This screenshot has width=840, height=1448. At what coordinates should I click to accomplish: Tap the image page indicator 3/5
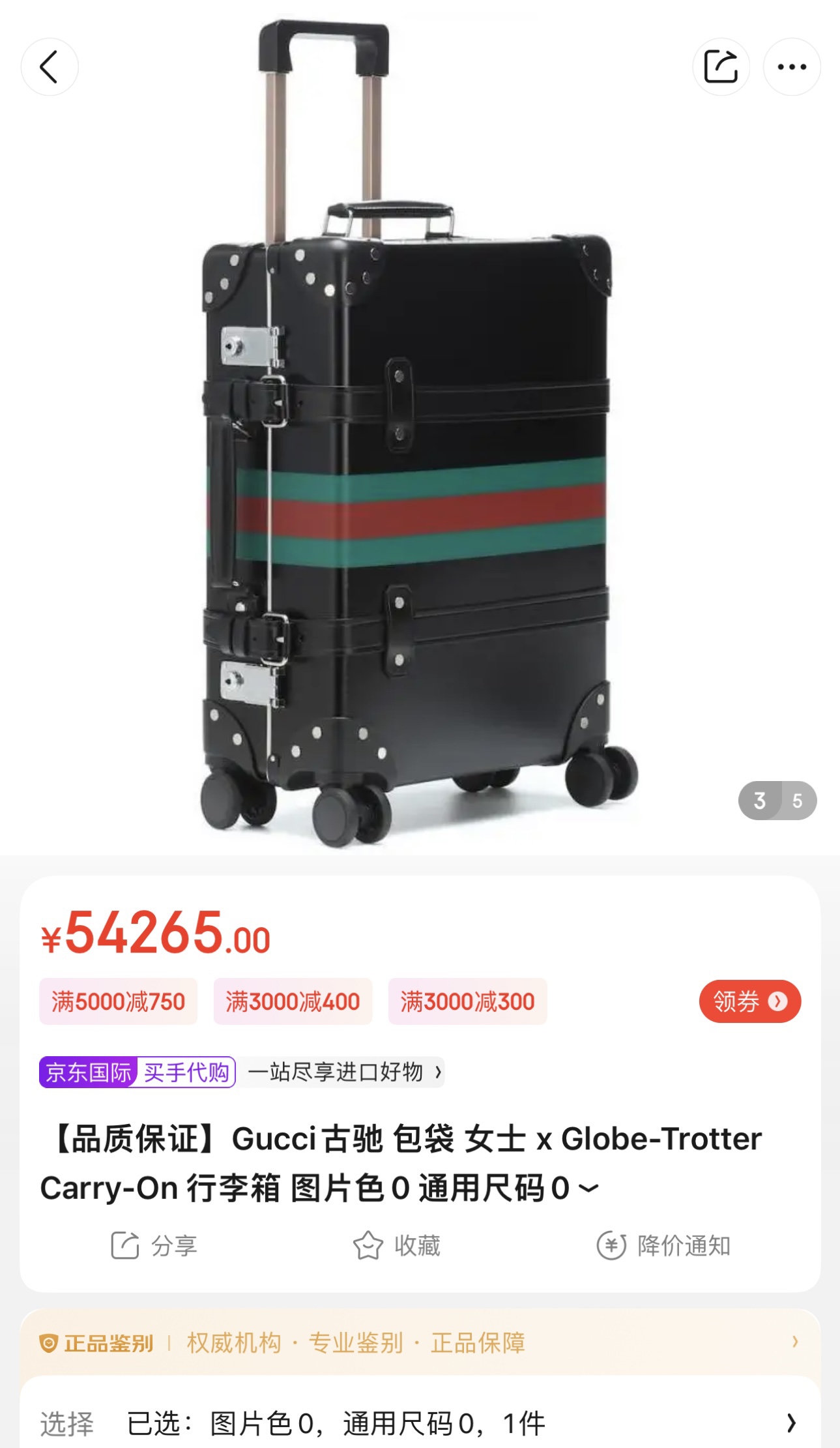tap(777, 800)
